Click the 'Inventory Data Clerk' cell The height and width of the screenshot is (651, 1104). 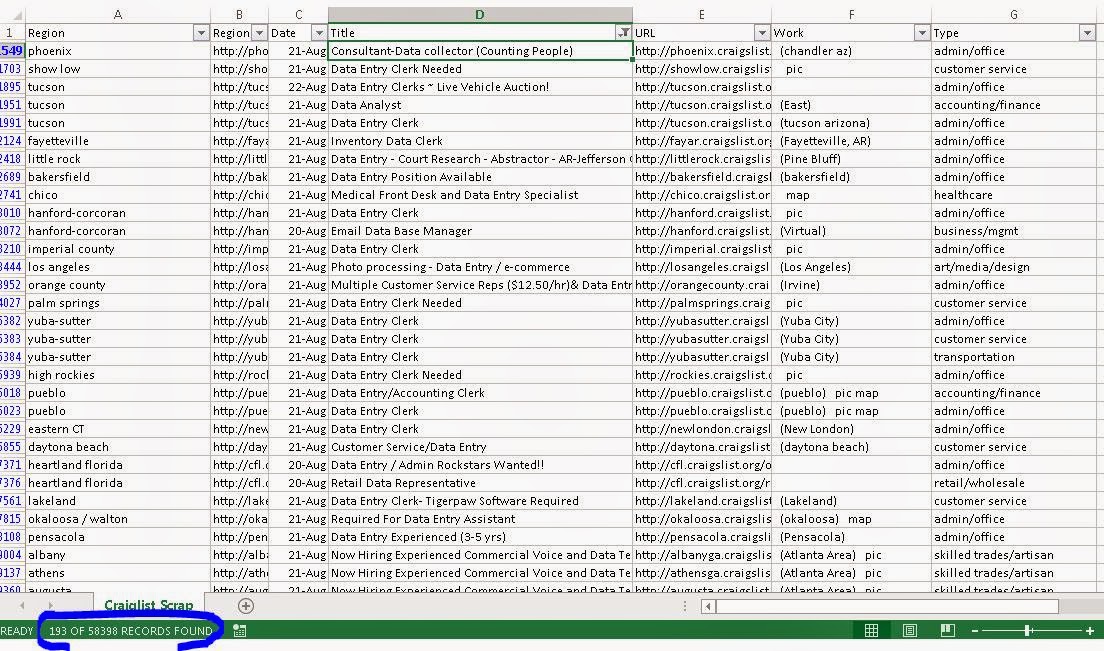[x=480, y=141]
